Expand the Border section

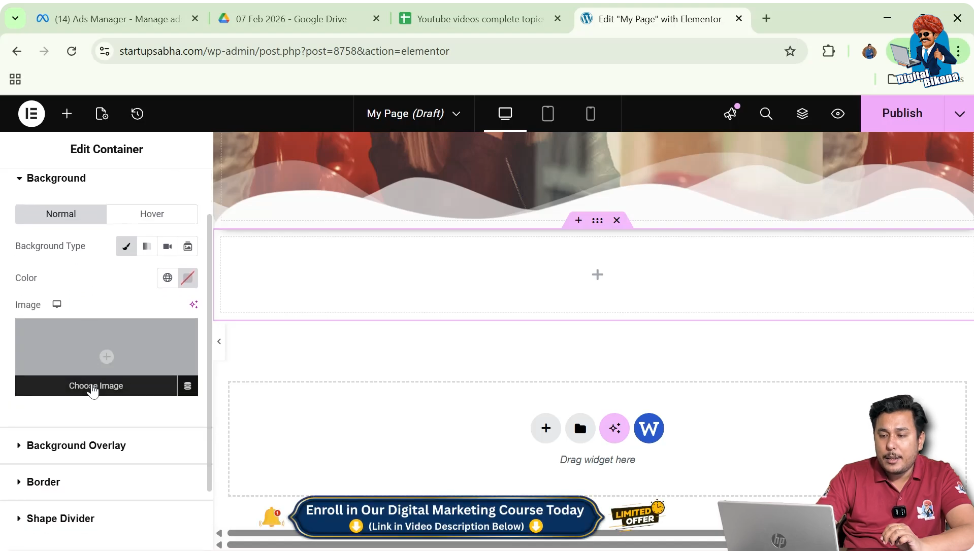[x=43, y=482]
